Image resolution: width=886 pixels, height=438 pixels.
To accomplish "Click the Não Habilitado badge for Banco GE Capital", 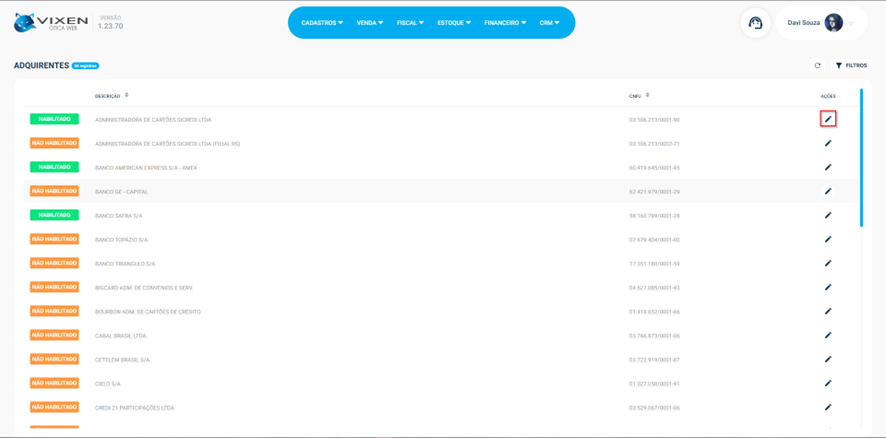I will (x=54, y=191).
